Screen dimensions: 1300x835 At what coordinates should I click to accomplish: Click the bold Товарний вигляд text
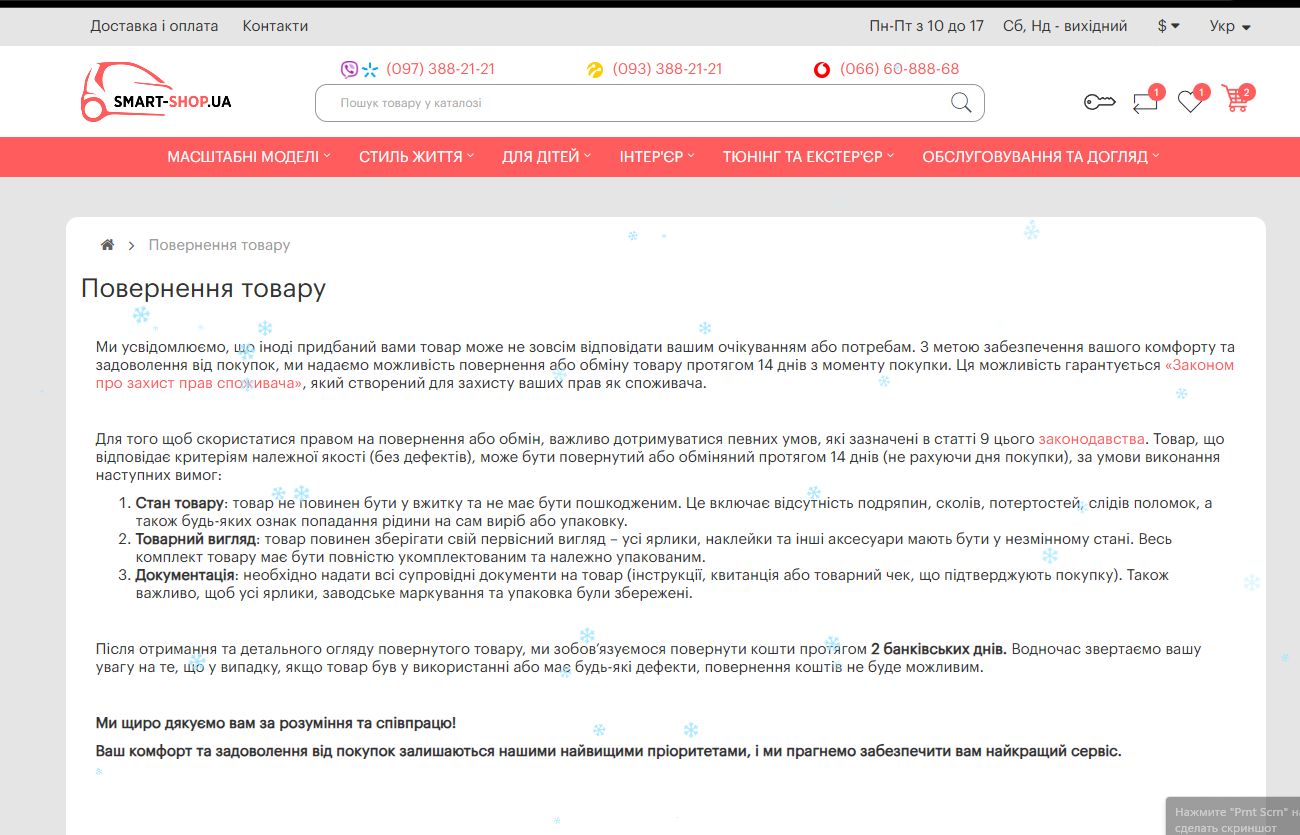click(196, 539)
